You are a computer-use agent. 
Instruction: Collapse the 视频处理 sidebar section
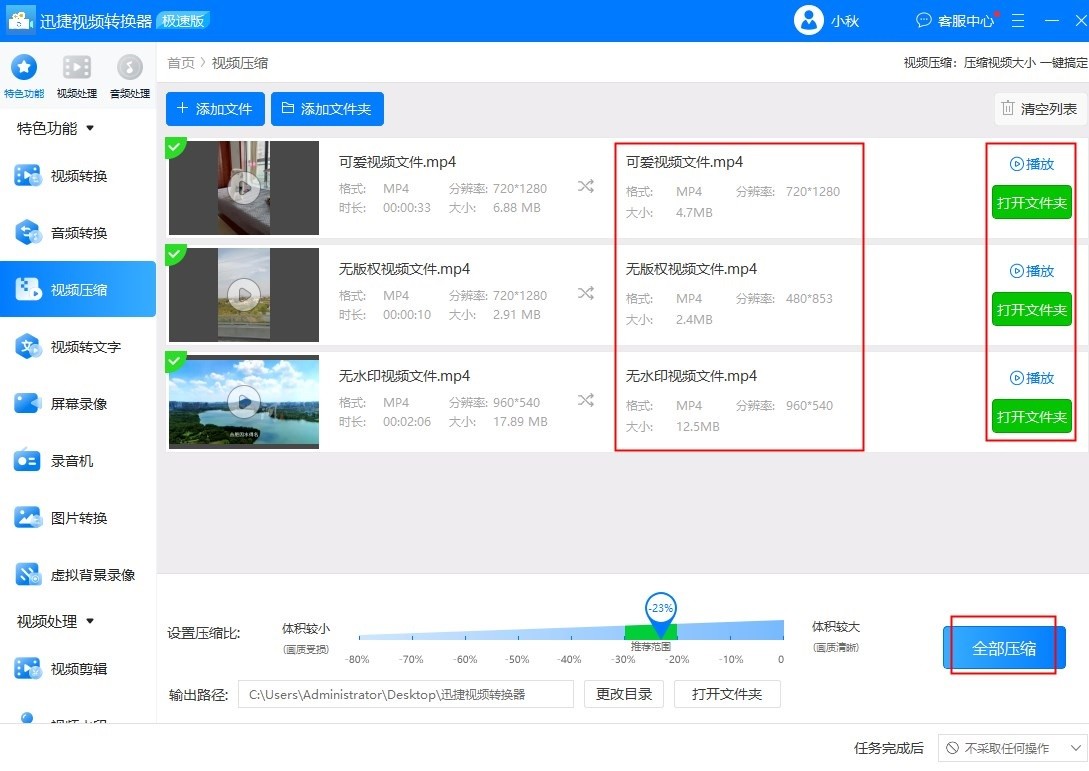click(90, 621)
